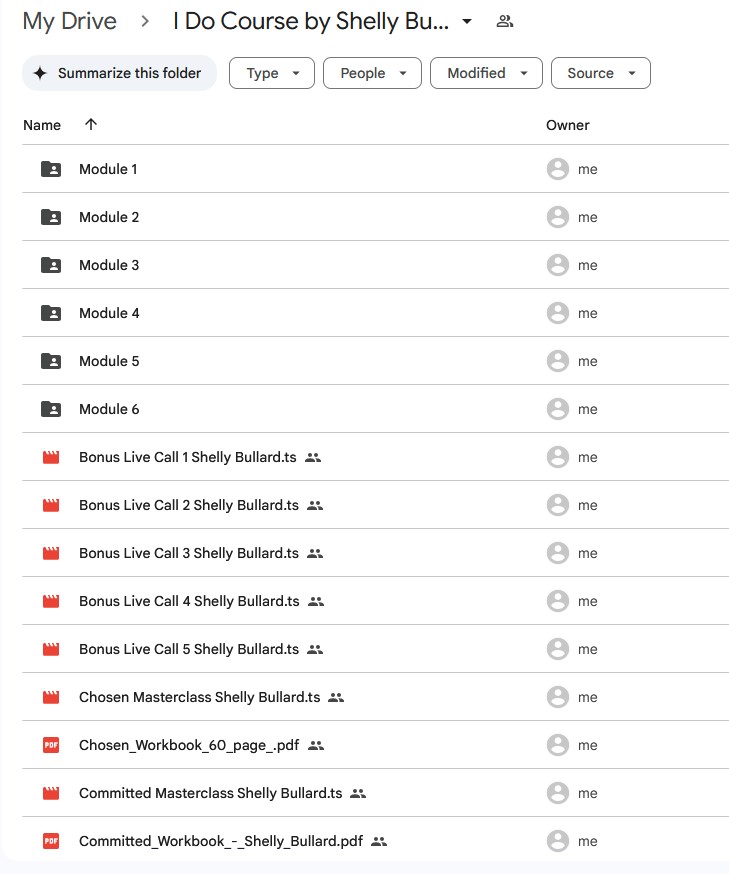Click the shared indicator next to Bonus Live Call 3

point(315,553)
